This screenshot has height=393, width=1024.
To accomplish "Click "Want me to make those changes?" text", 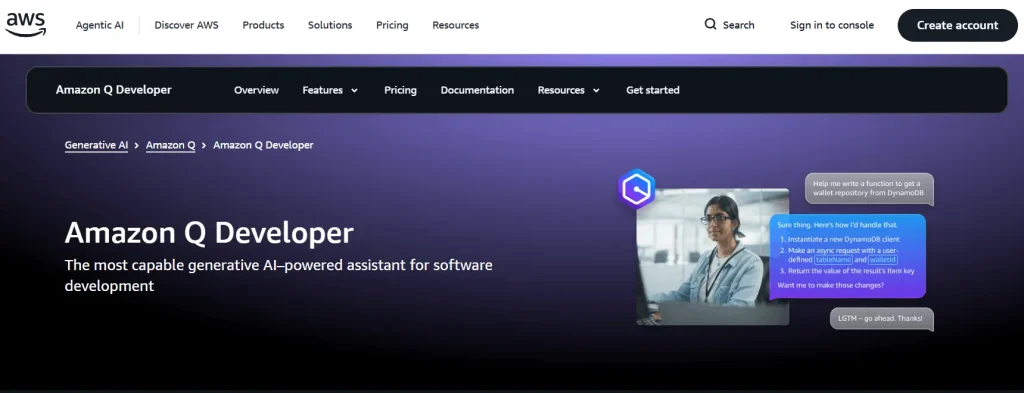I will click(831, 285).
